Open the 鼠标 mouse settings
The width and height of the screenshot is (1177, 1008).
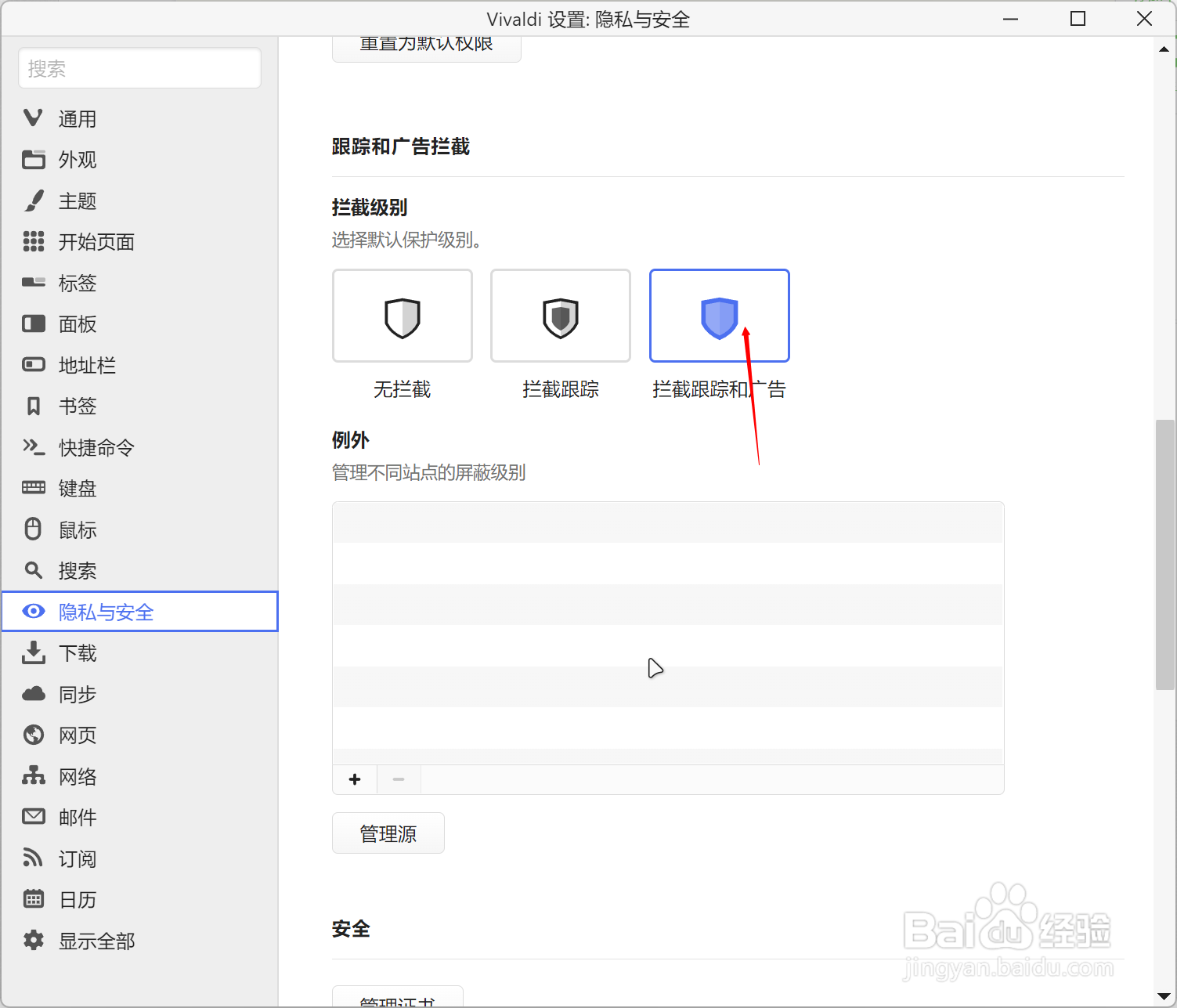(77, 529)
